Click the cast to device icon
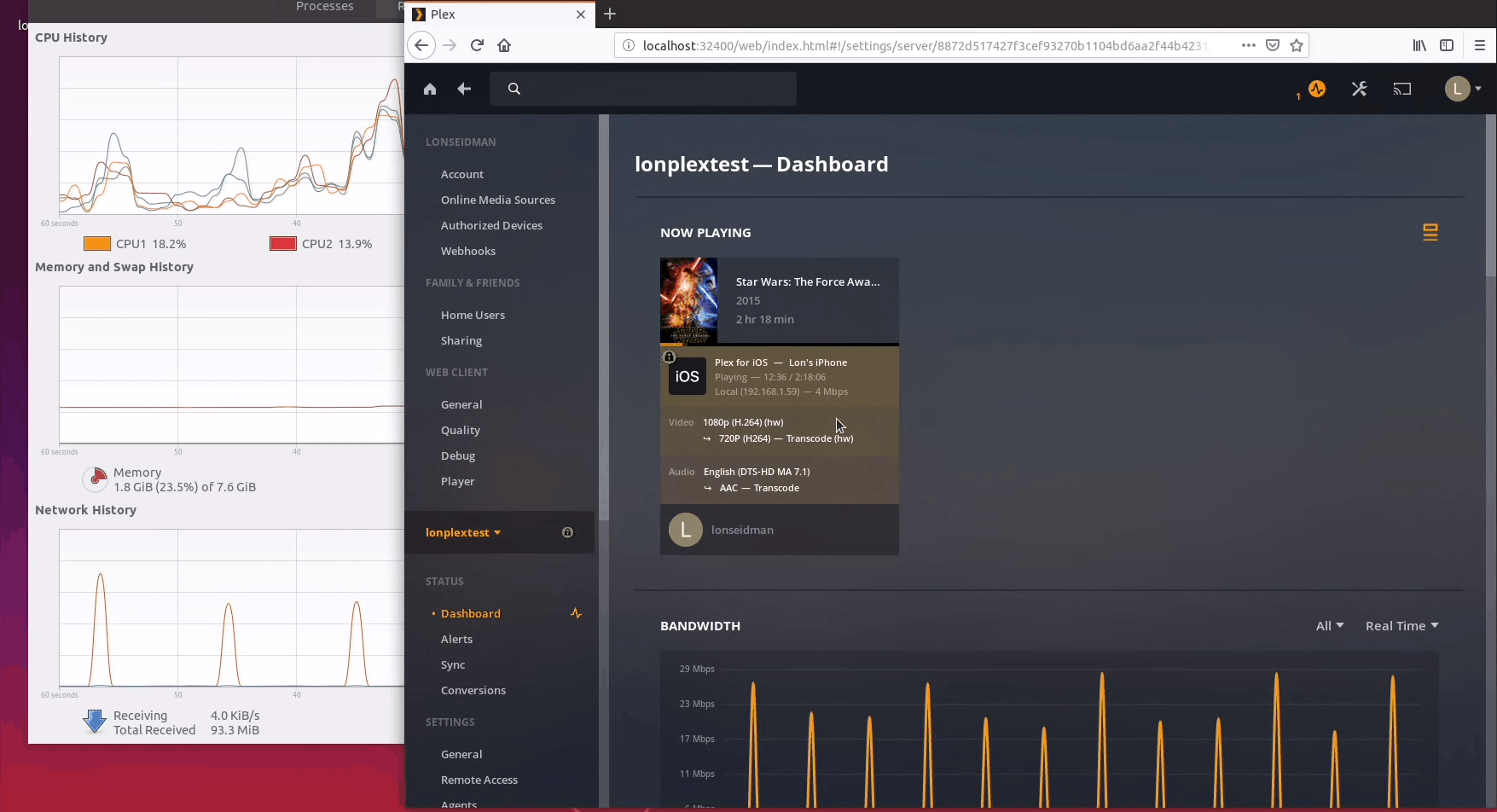The height and width of the screenshot is (812, 1497). point(1402,89)
